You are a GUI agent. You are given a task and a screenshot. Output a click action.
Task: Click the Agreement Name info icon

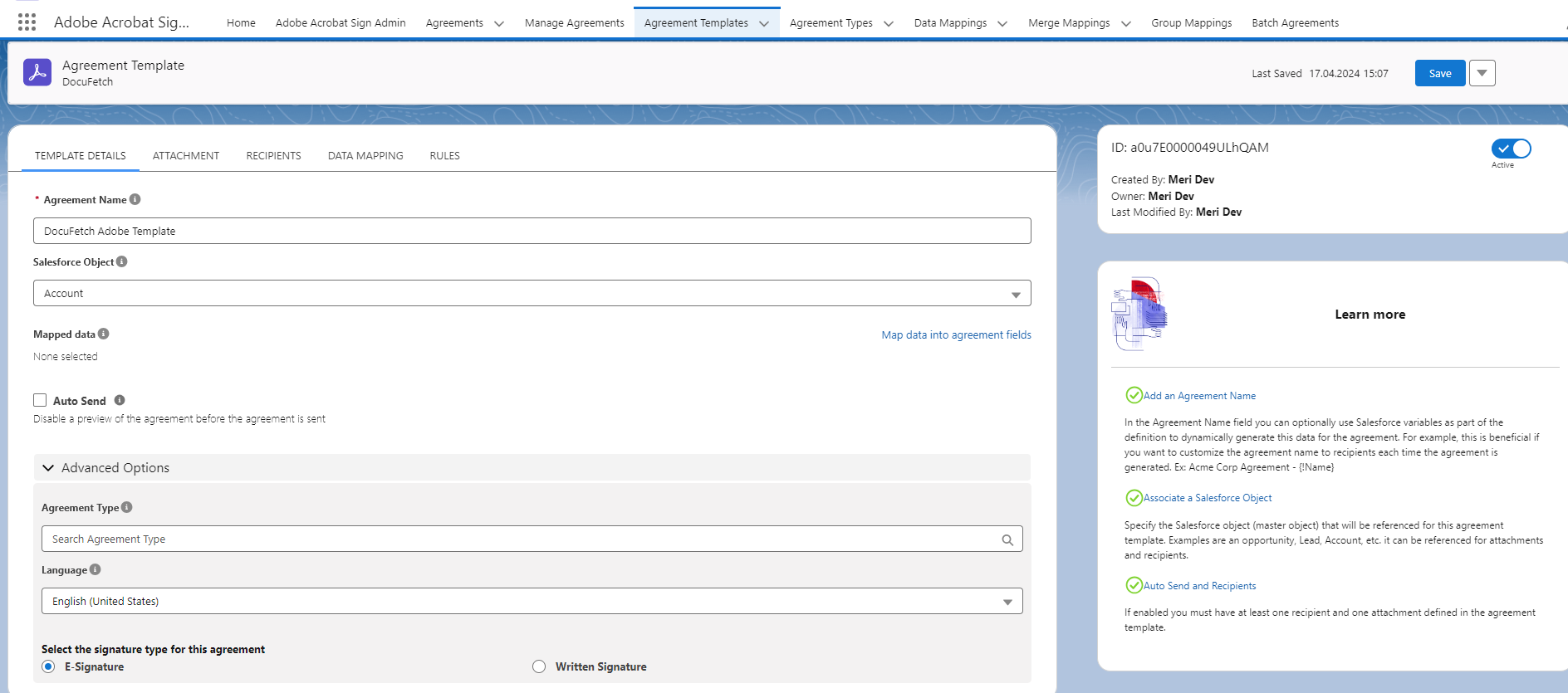click(135, 199)
